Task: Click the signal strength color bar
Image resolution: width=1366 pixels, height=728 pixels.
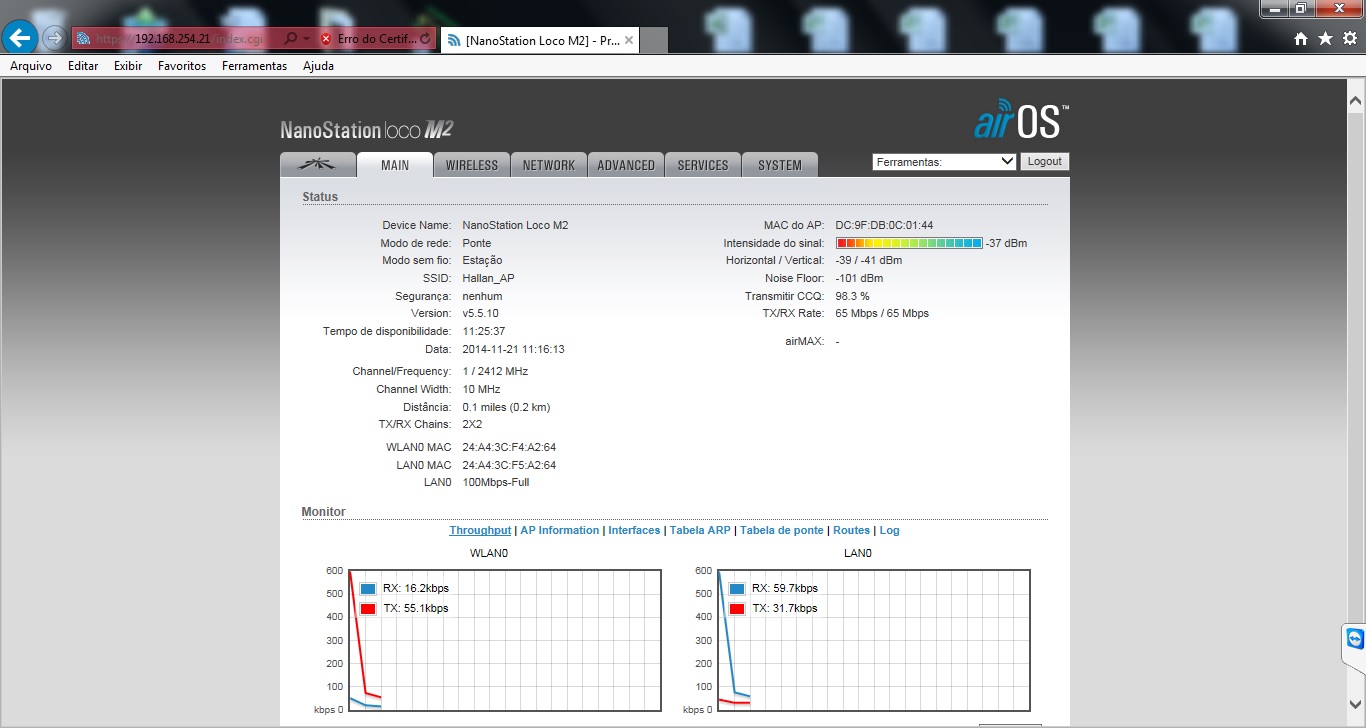Action: point(909,243)
